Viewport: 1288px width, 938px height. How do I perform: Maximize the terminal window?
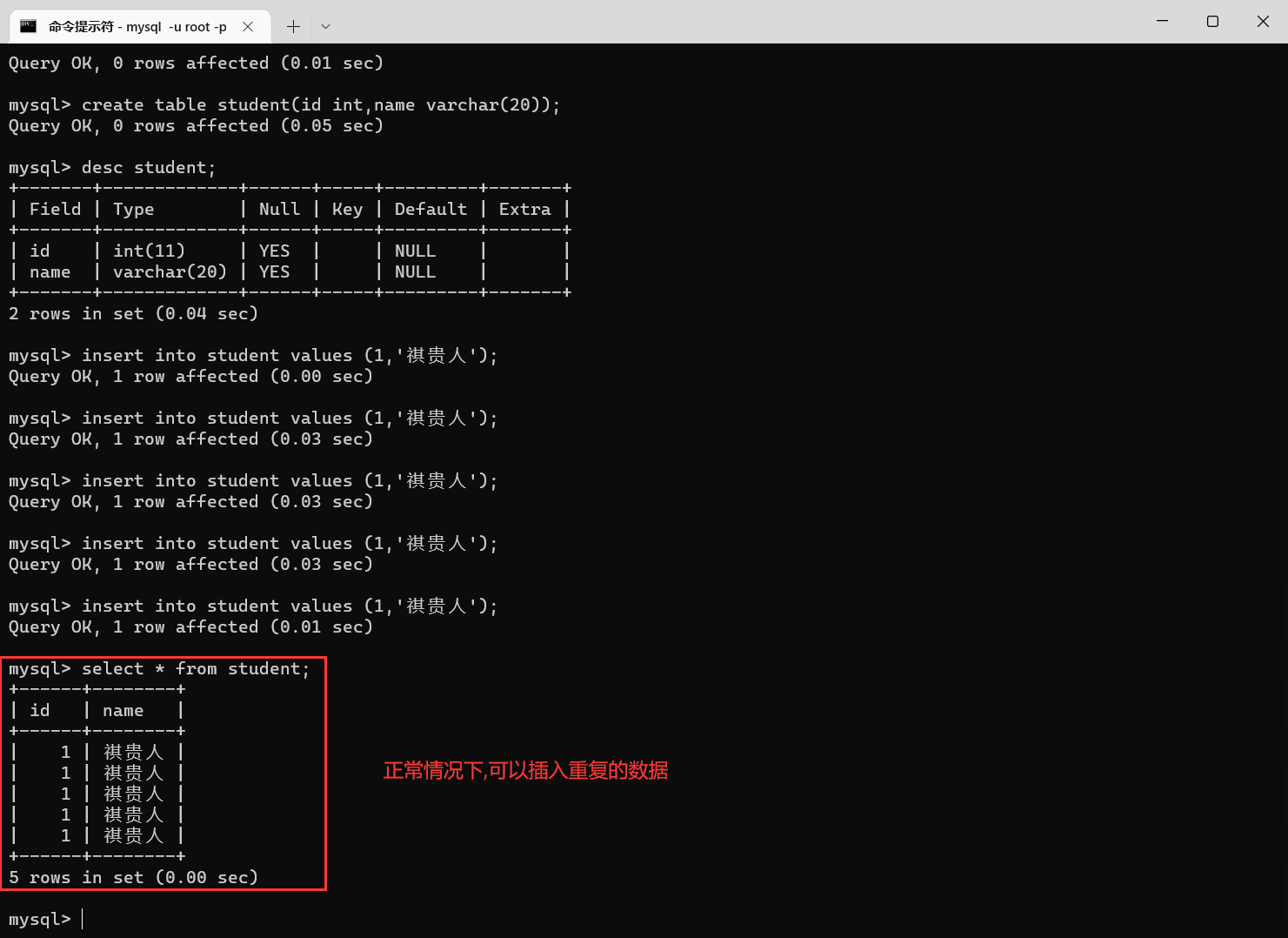click(x=1212, y=21)
